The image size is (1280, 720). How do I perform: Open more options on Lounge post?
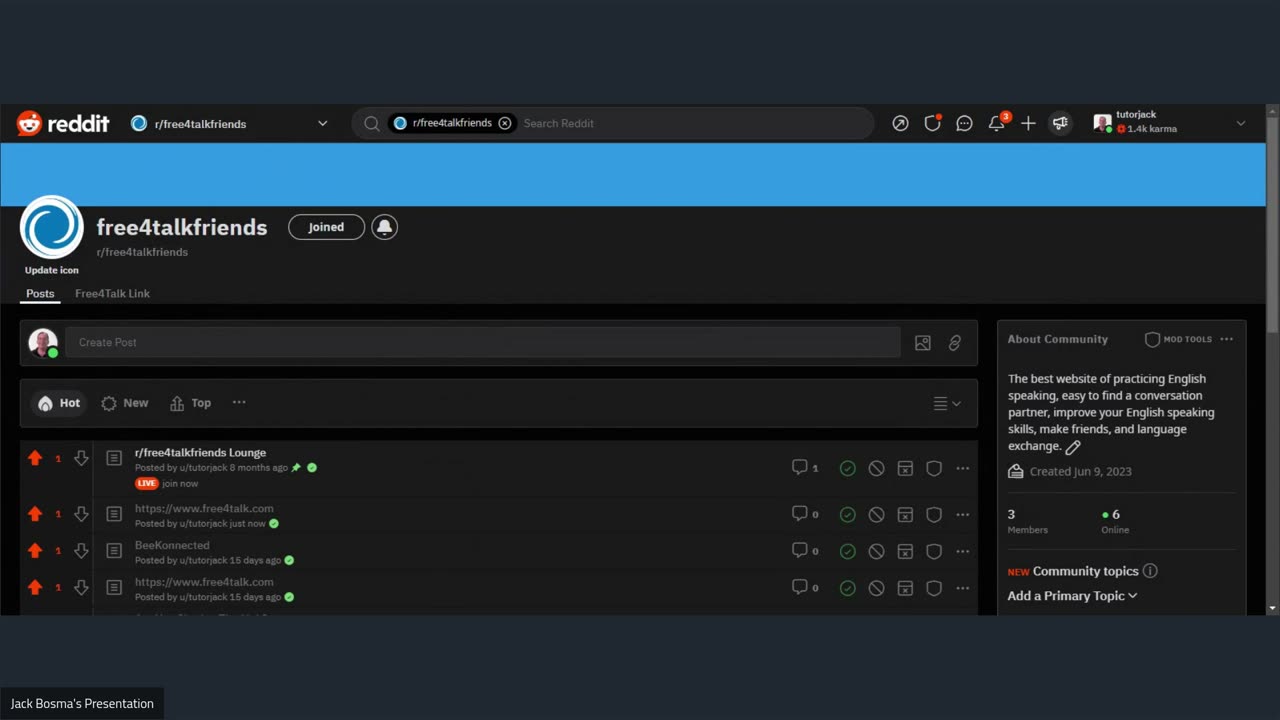963,468
